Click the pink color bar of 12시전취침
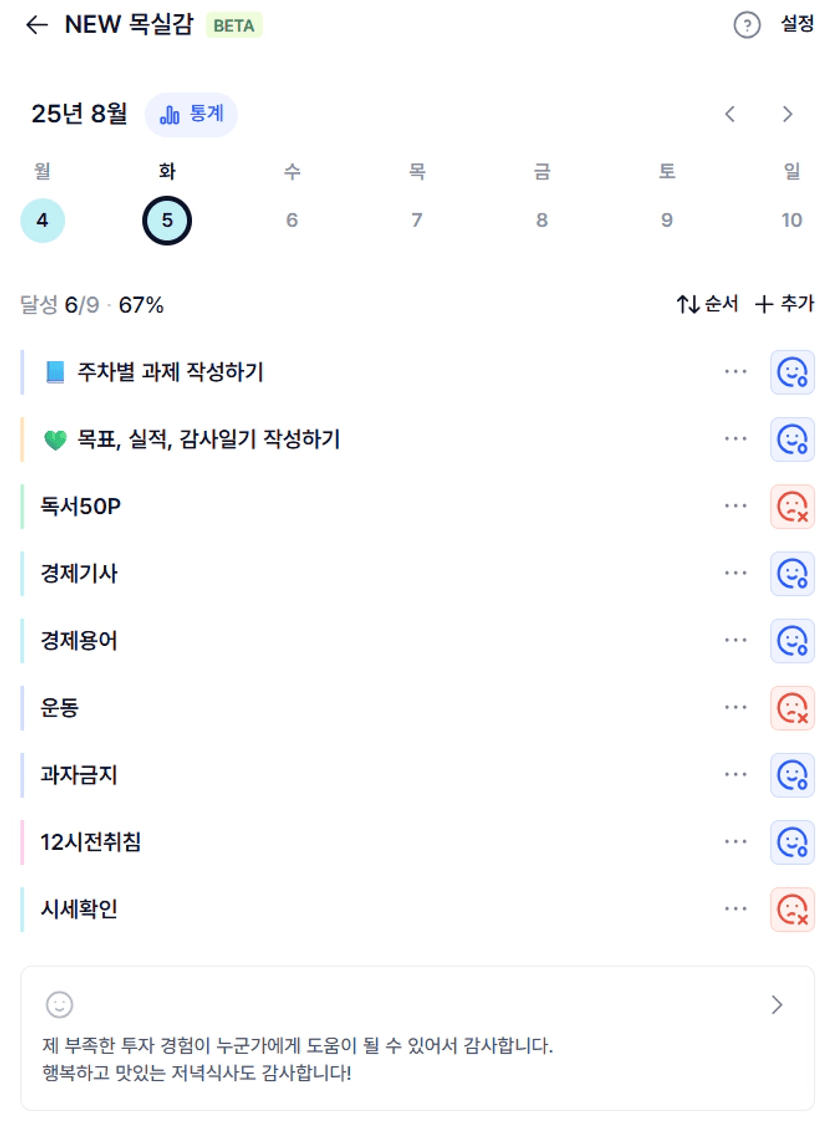Image resolution: width=827 pixels, height=1122 pixels. click(22, 842)
